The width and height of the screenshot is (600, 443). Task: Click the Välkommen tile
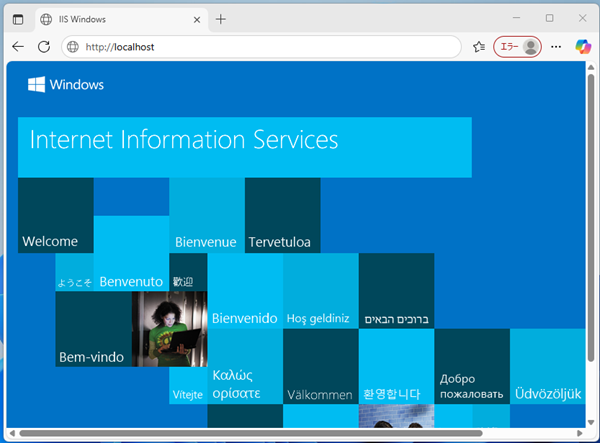click(x=321, y=366)
